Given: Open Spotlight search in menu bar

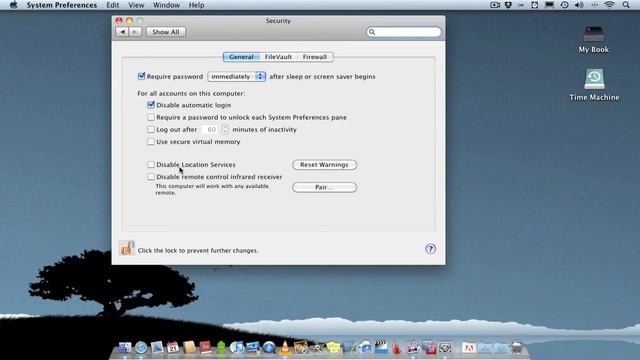Looking at the screenshot, I should pos(626,5).
